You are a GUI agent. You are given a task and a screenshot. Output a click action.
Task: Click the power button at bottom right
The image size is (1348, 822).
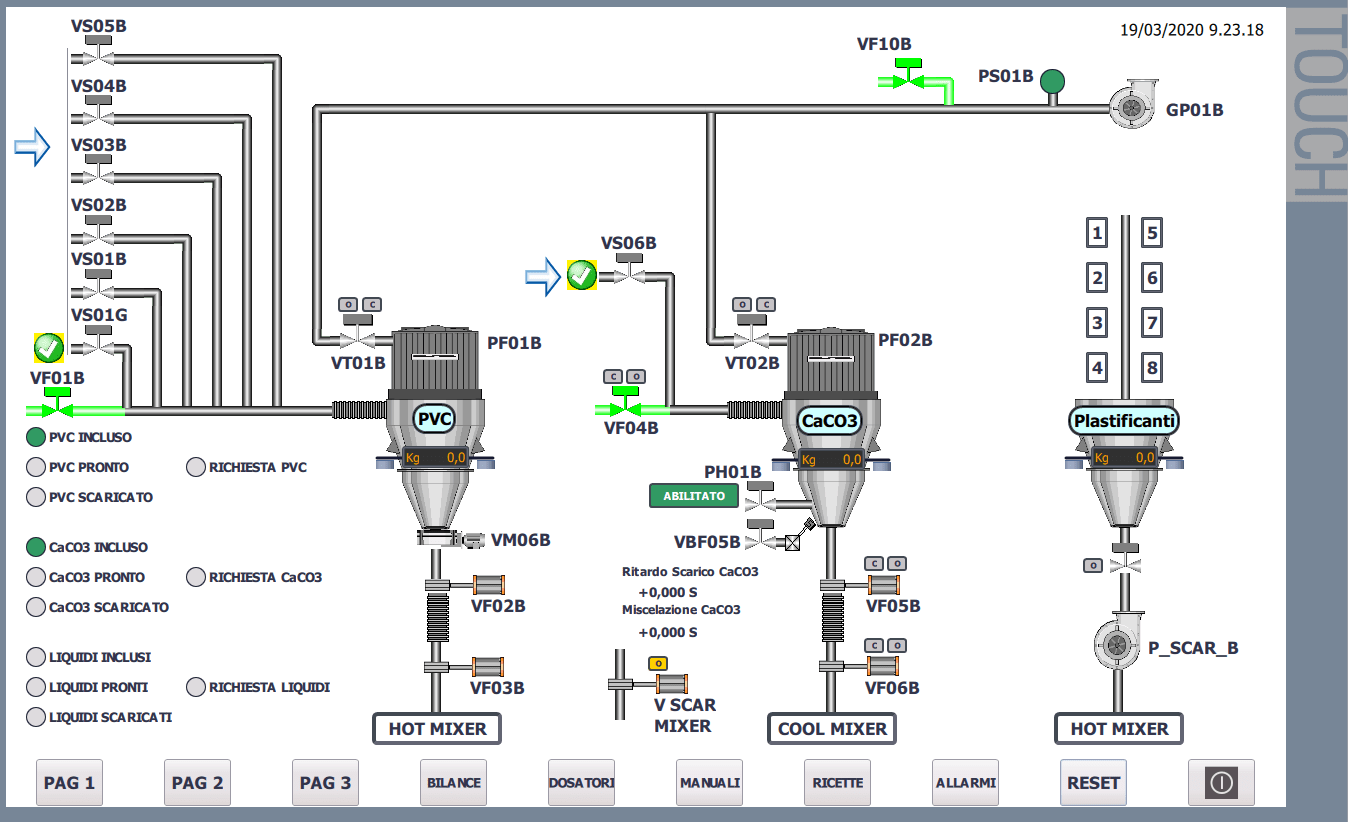coord(1221,782)
